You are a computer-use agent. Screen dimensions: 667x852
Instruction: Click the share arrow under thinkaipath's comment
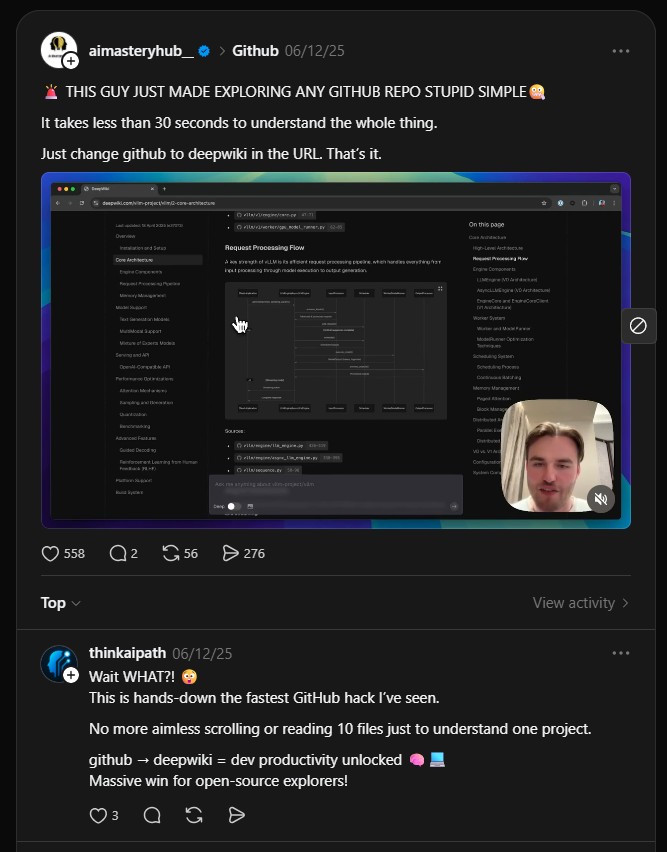point(237,815)
